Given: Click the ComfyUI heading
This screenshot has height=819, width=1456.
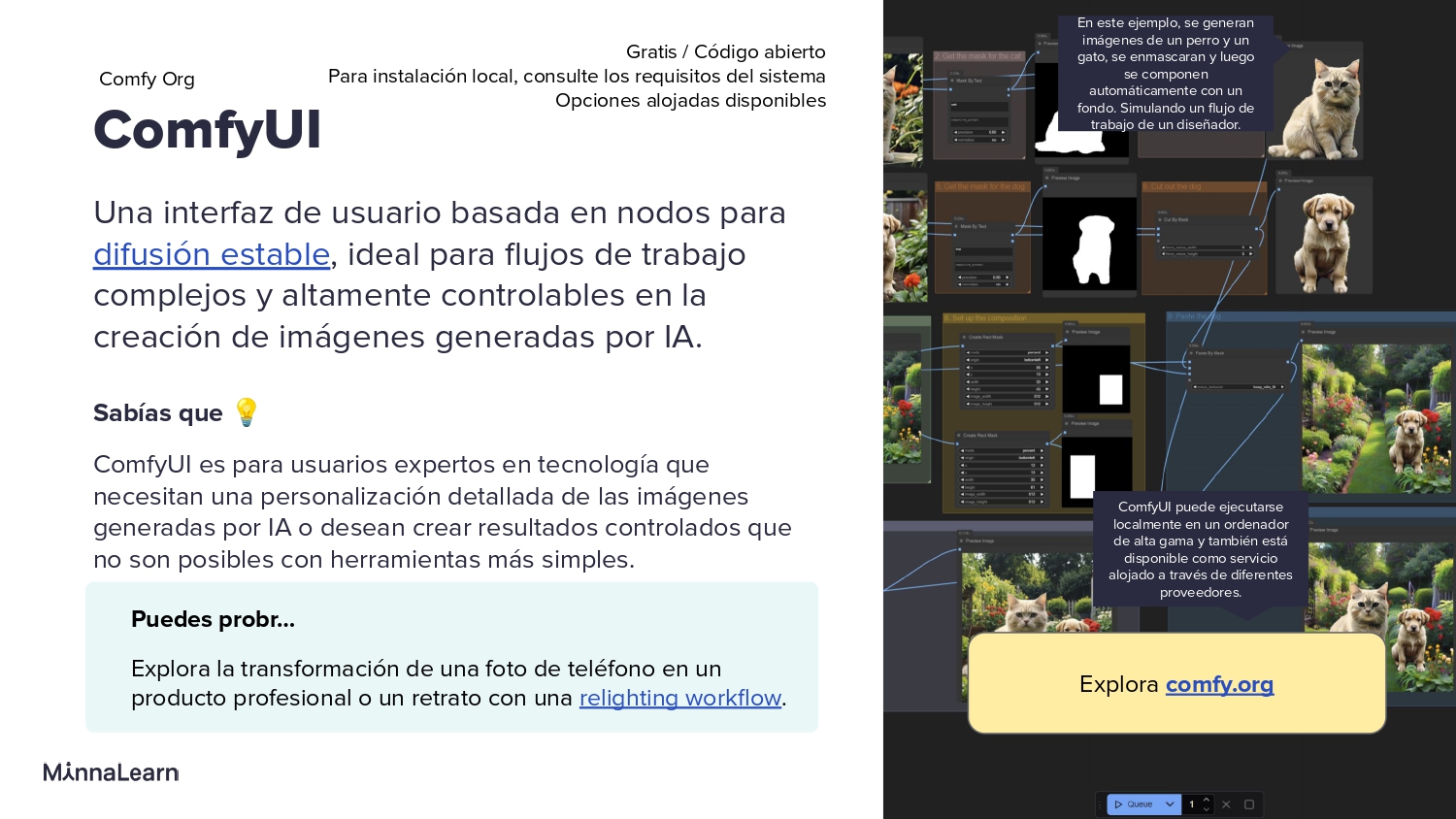Looking at the screenshot, I should pos(207,129).
